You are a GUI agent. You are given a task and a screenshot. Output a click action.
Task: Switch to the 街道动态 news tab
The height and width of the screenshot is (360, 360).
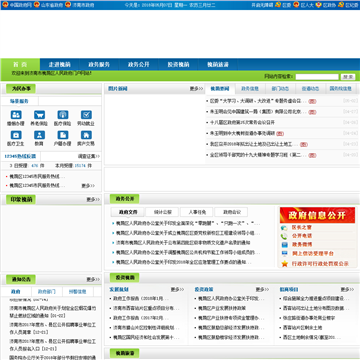point(310,89)
